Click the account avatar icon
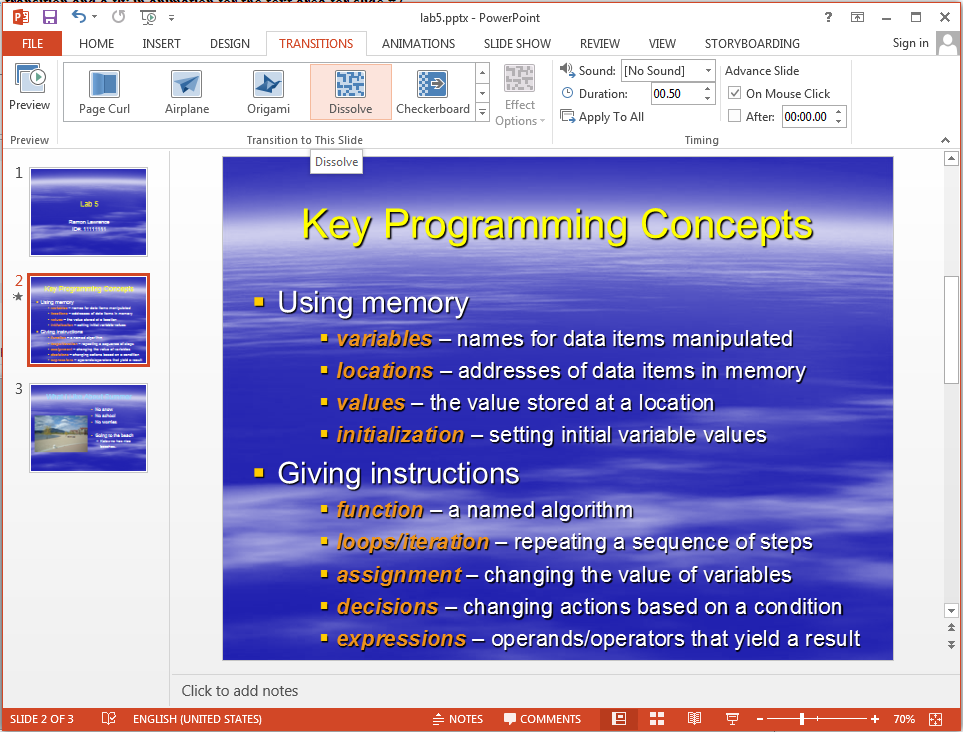963x732 pixels. click(x=948, y=44)
